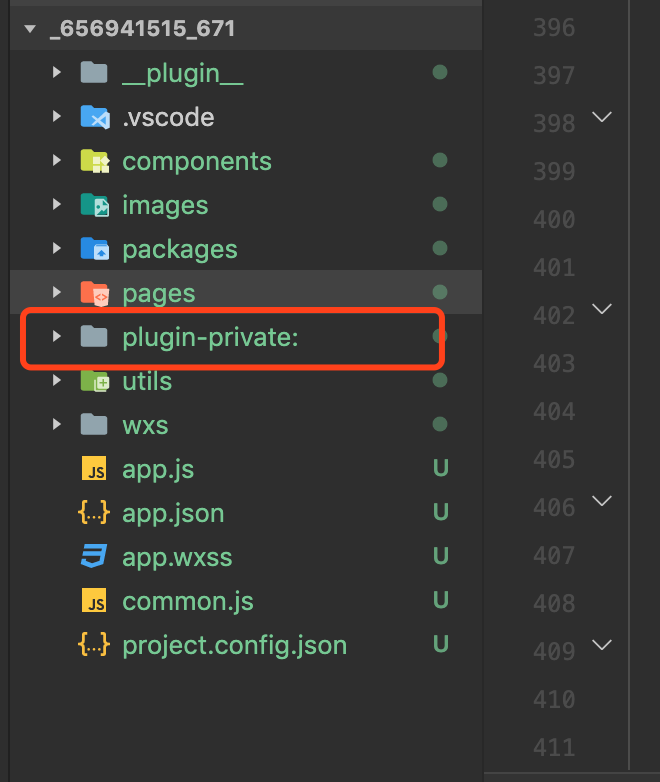Click line number 410 in gutter
Screen dimensions: 660x782
pyautogui.click(x=554, y=699)
